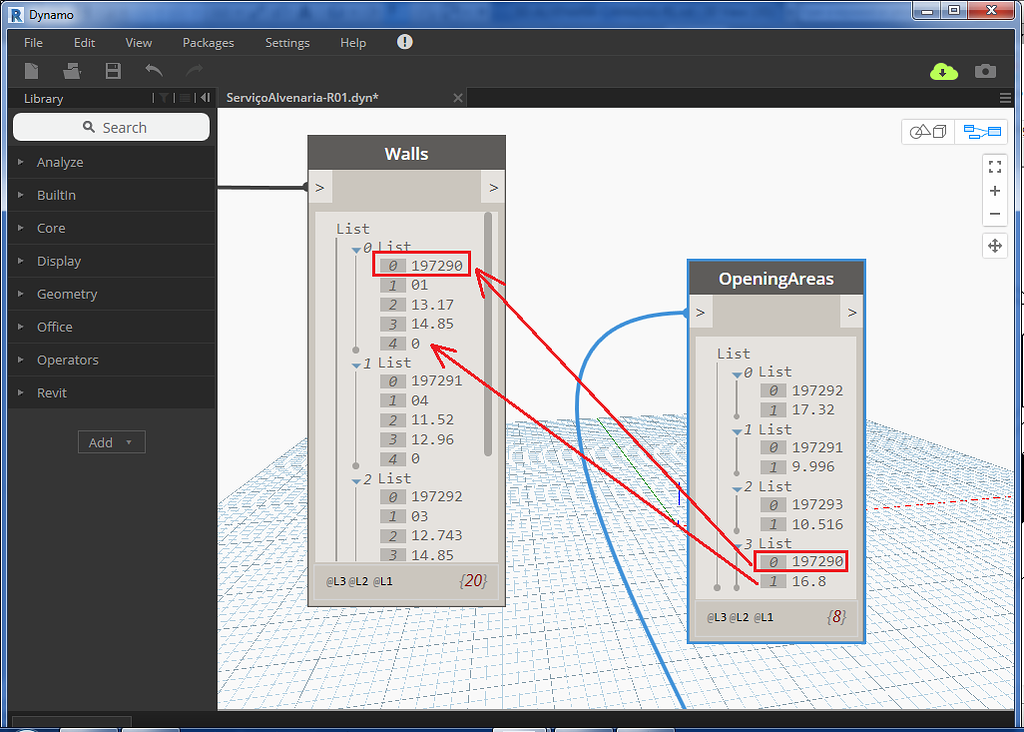Image resolution: width=1024 pixels, height=732 pixels.
Task: Open the Packages menu
Action: pyautogui.click(x=207, y=42)
